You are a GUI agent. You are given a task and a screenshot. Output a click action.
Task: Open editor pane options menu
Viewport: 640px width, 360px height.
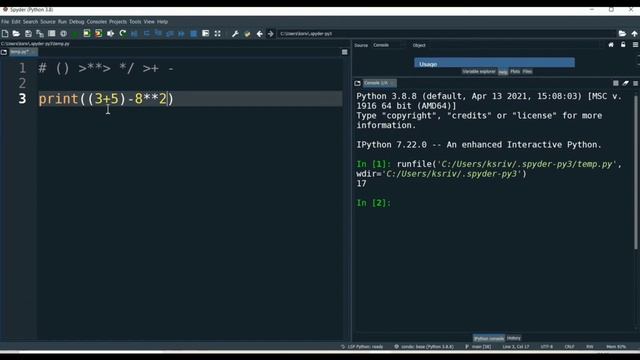[344, 52]
